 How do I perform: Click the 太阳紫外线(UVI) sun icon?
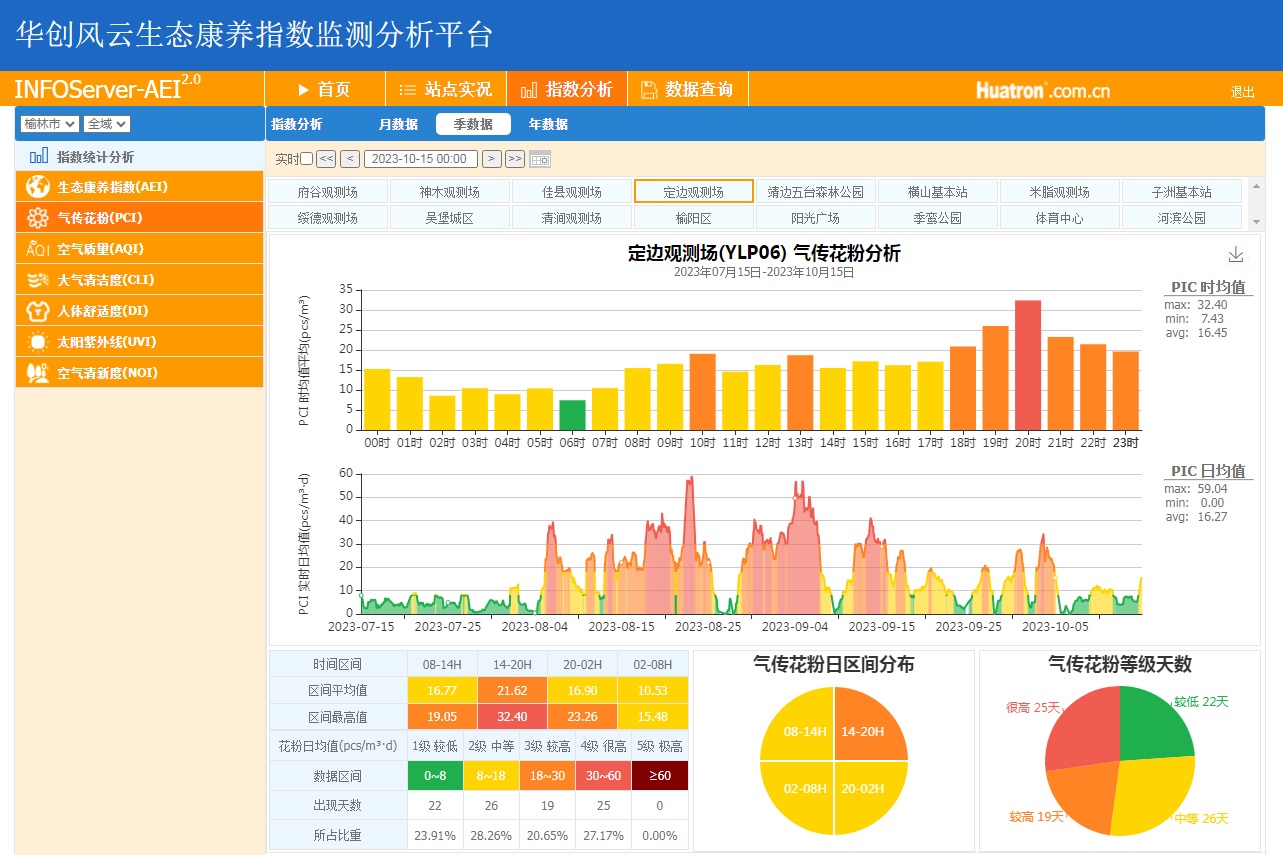coord(38,342)
